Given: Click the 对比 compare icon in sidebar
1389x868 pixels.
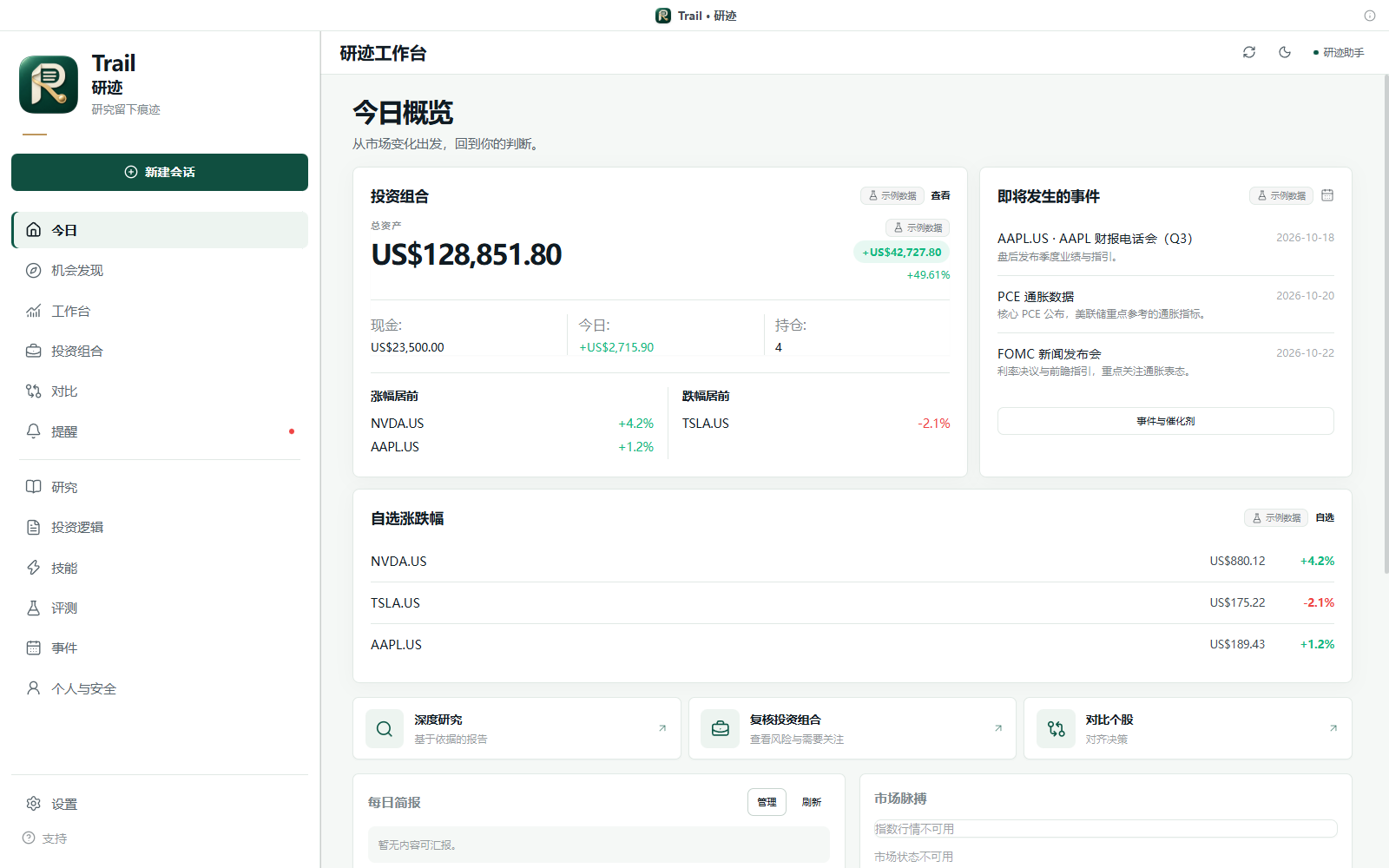Looking at the screenshot, I should coord(34,391).
